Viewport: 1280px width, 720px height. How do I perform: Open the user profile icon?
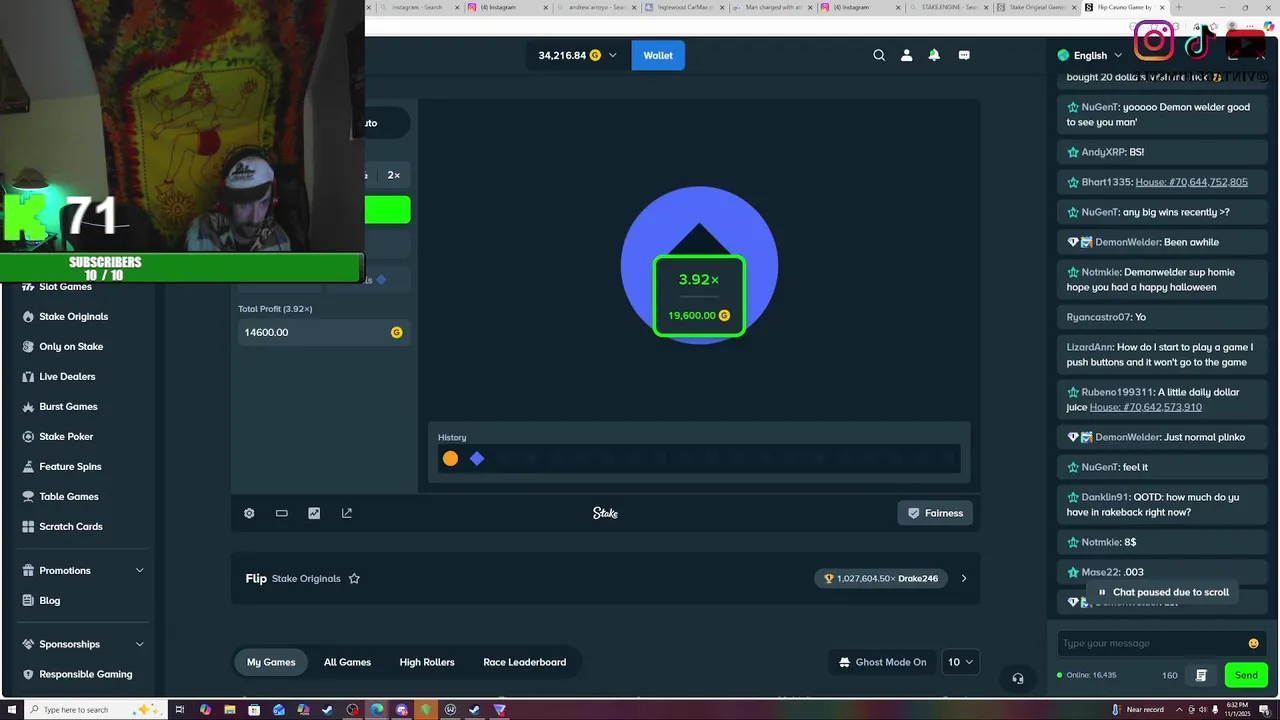click(x=906, y=55)
